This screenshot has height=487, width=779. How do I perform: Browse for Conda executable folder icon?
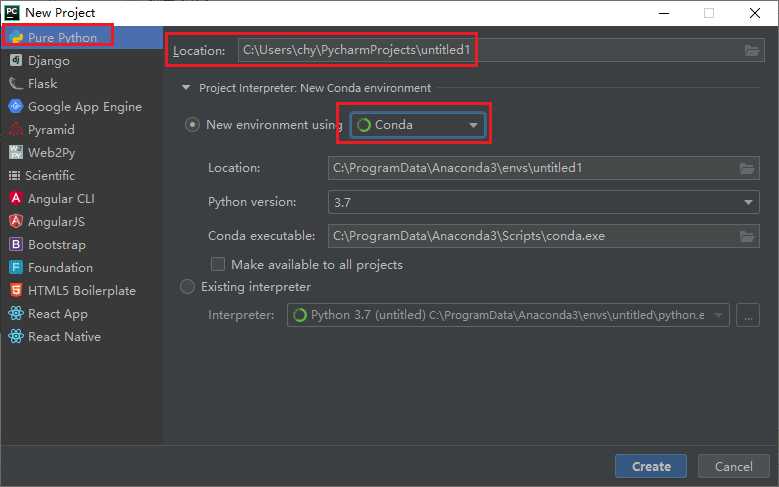pos(747,237)
